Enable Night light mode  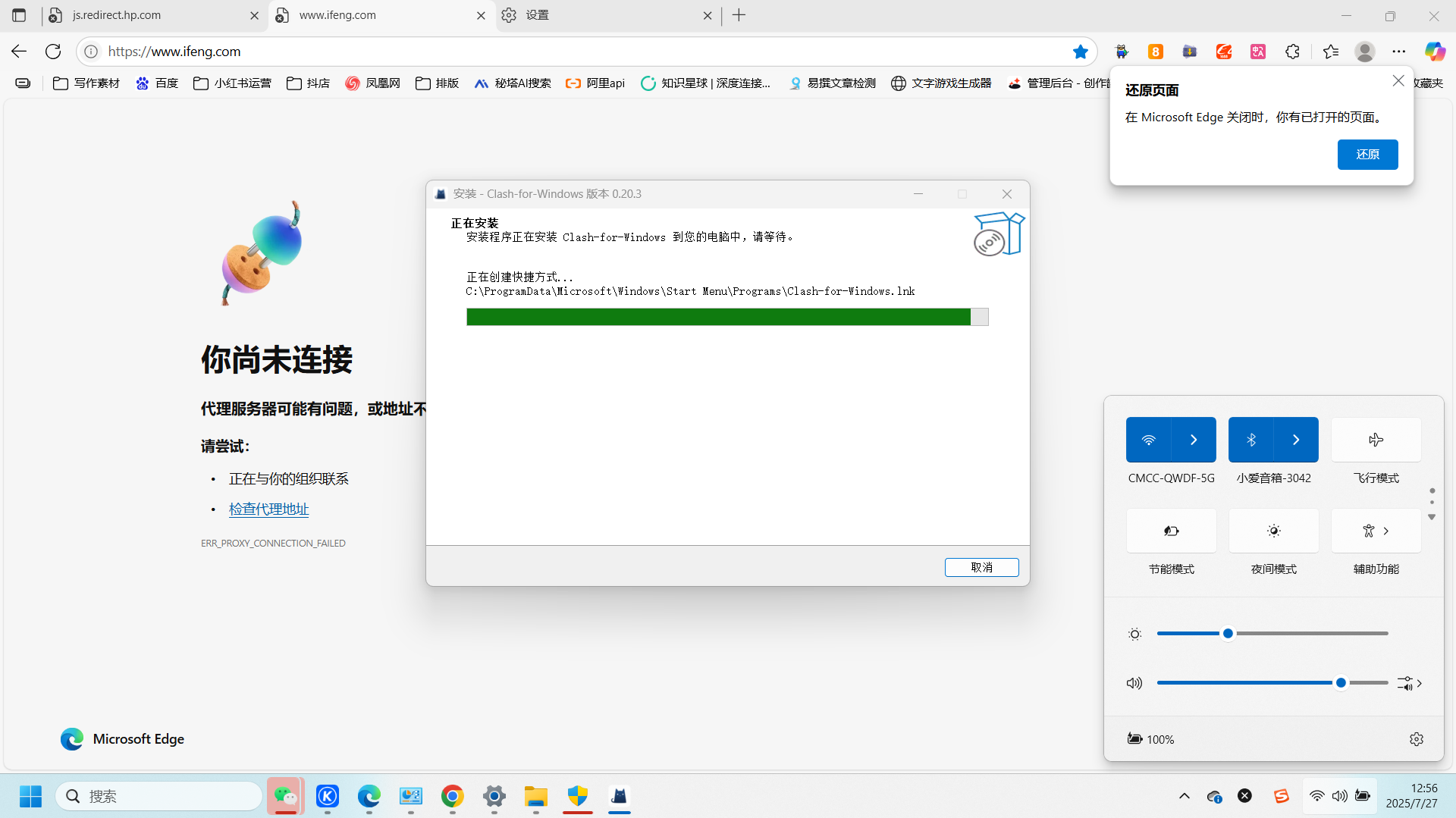[1274, 531]
